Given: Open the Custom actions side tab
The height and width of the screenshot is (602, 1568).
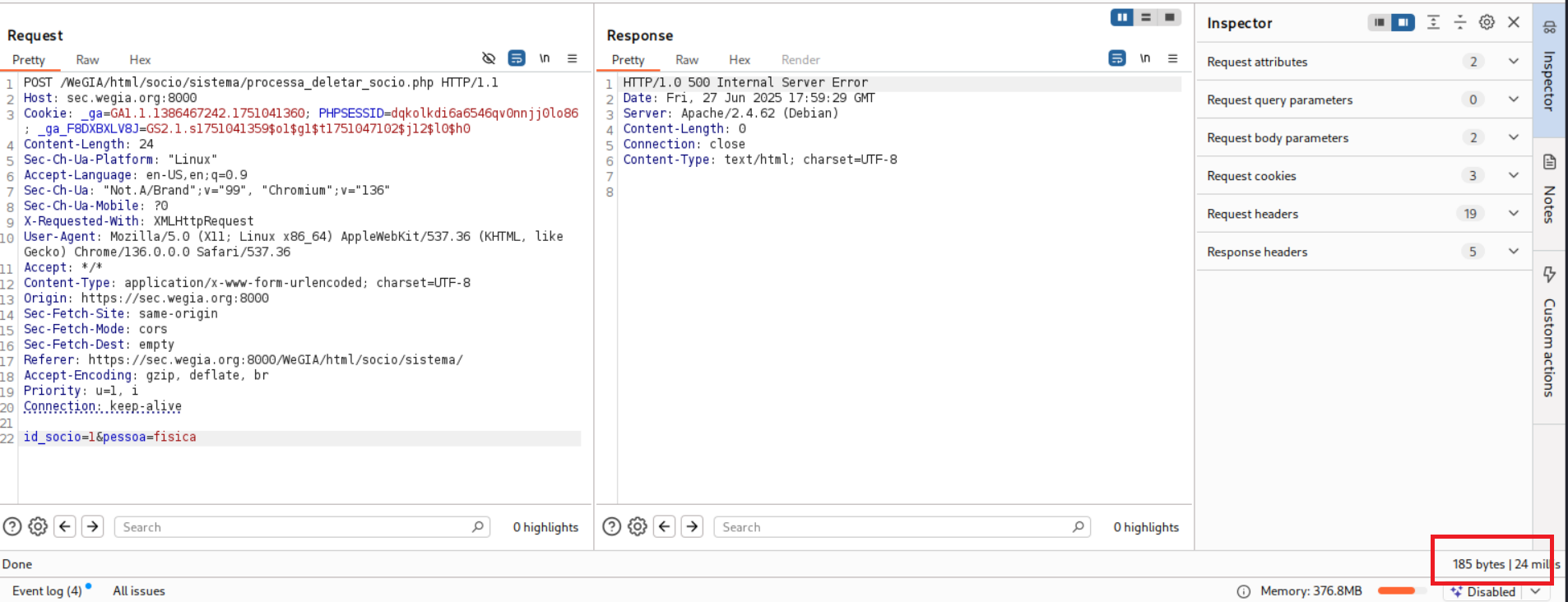Looking at the screenshot, I should pos(1549,337).
